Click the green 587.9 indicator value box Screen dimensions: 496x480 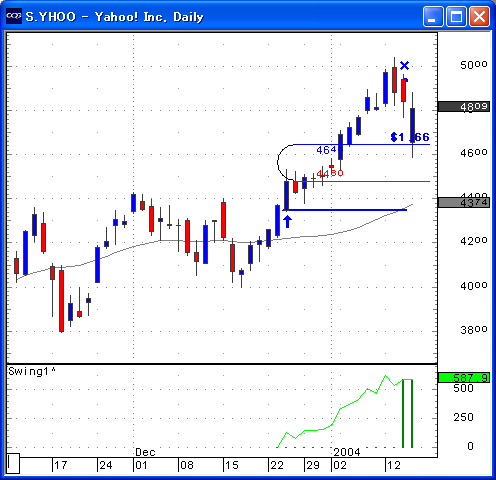[463, 378]
